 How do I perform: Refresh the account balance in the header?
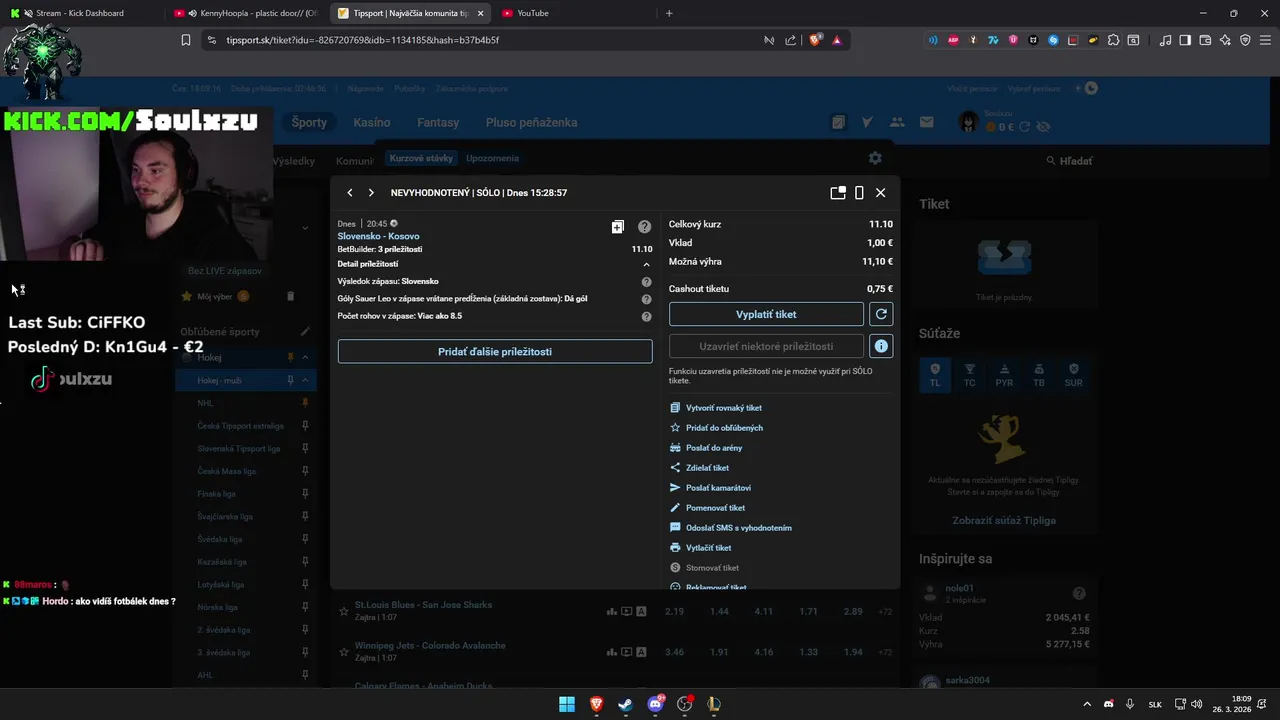coord(1026,127)
